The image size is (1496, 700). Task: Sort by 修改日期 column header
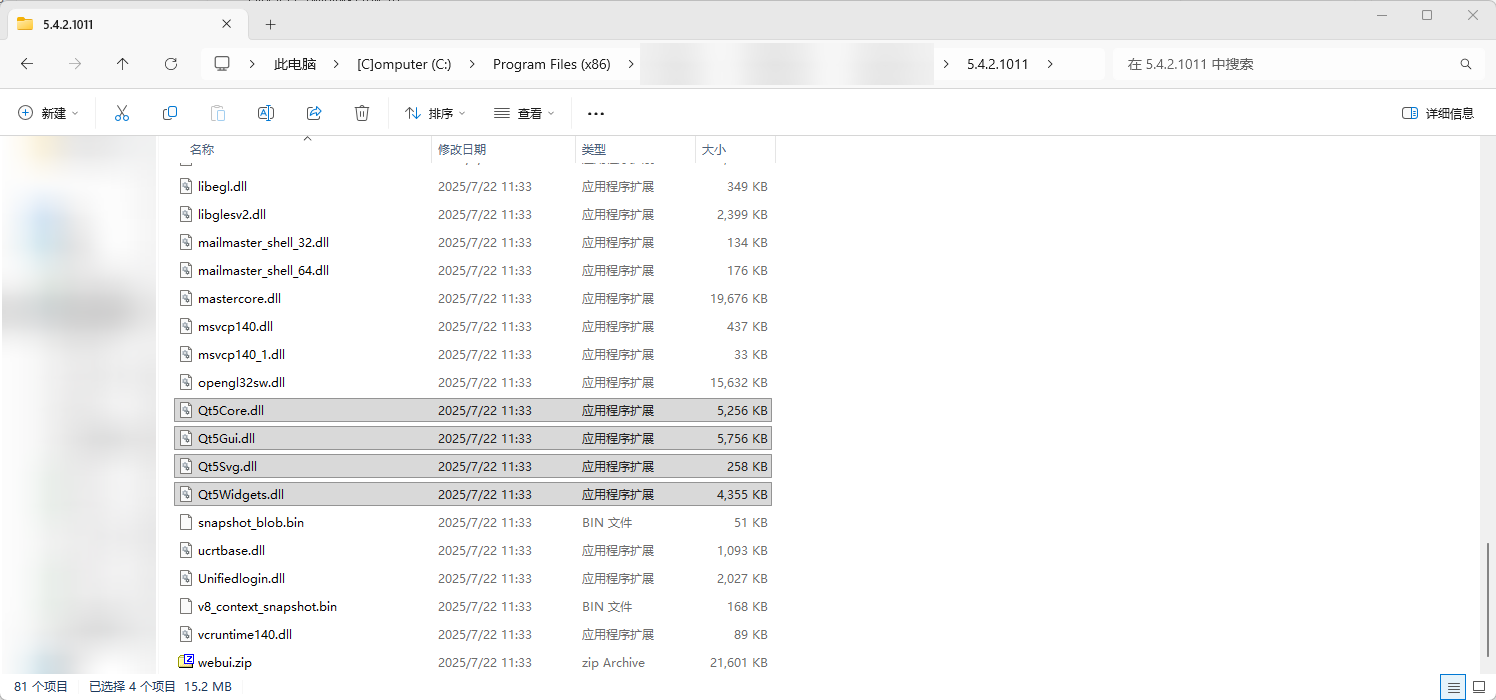(x=462, y=149)
